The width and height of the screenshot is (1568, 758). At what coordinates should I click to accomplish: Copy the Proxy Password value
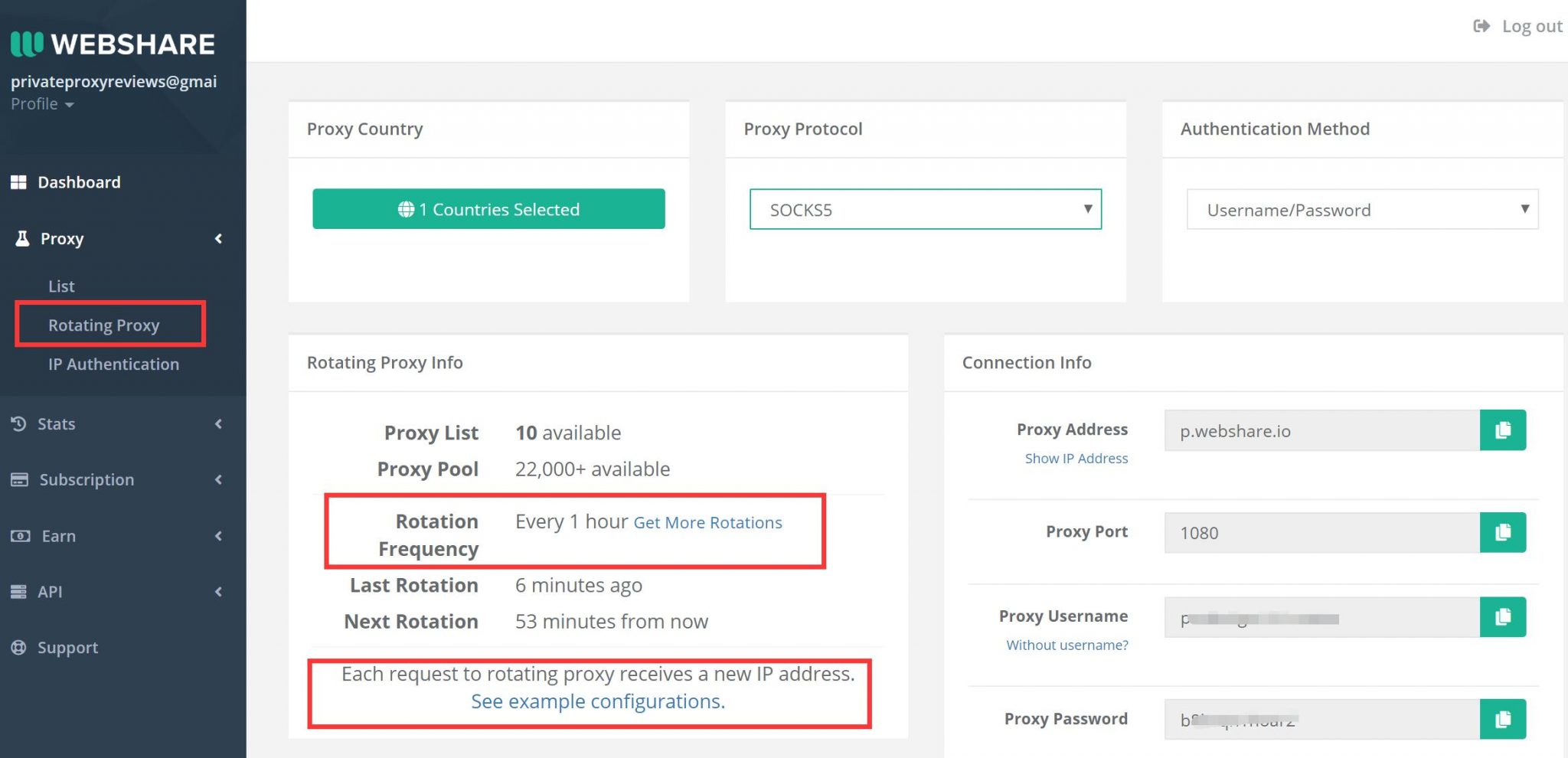coord(1503,719)
